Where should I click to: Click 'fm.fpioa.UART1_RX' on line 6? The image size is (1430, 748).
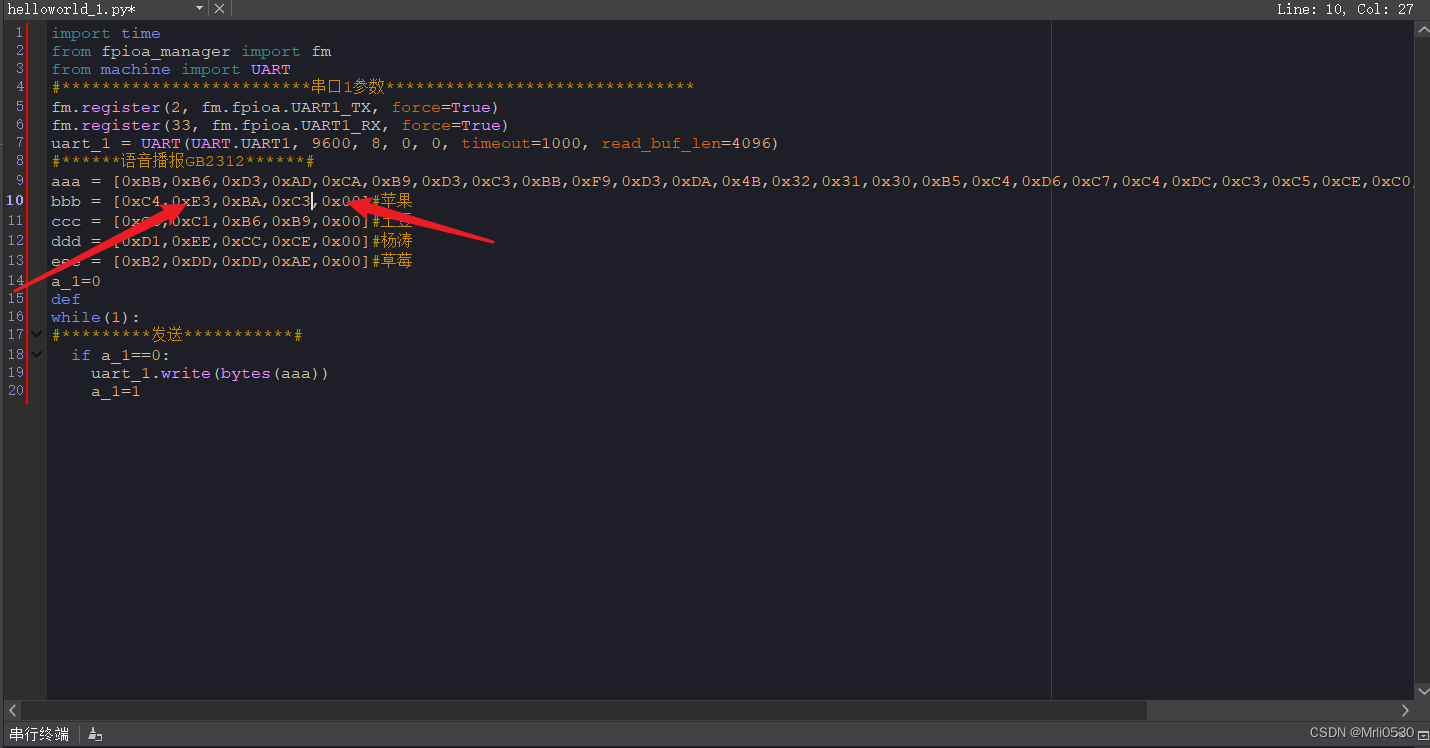point(296,125)
